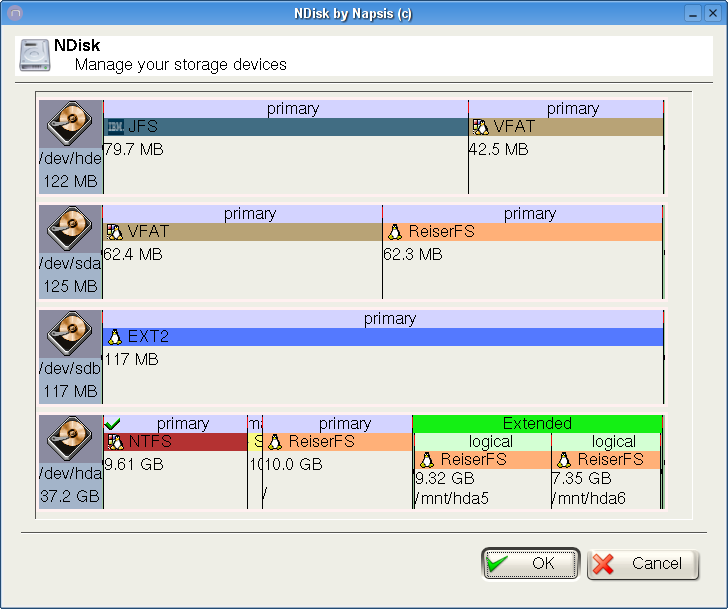Image resolution: width=728 pixels, height=609 pixels.
Task: Select the logical partition mounted at /mnt/hda5
Action: 482,460
